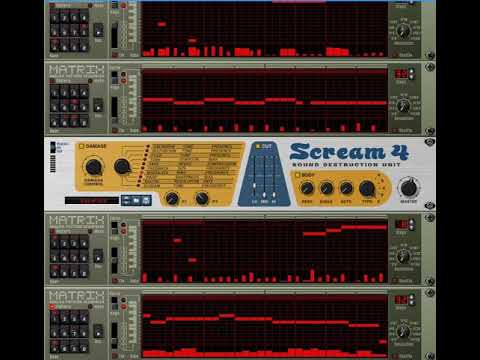480x360 pixels.
Task: Click the Resolution knob on the topmost Matrix
Action: 403,31
